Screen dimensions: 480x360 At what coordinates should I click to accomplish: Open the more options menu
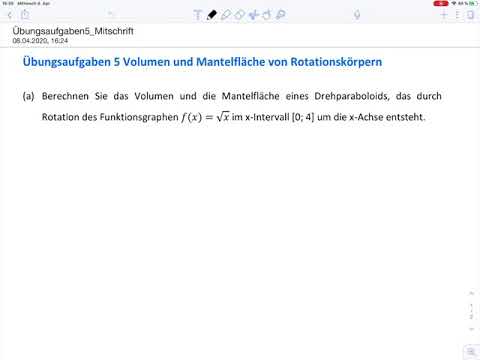click(x=458, y=15)
